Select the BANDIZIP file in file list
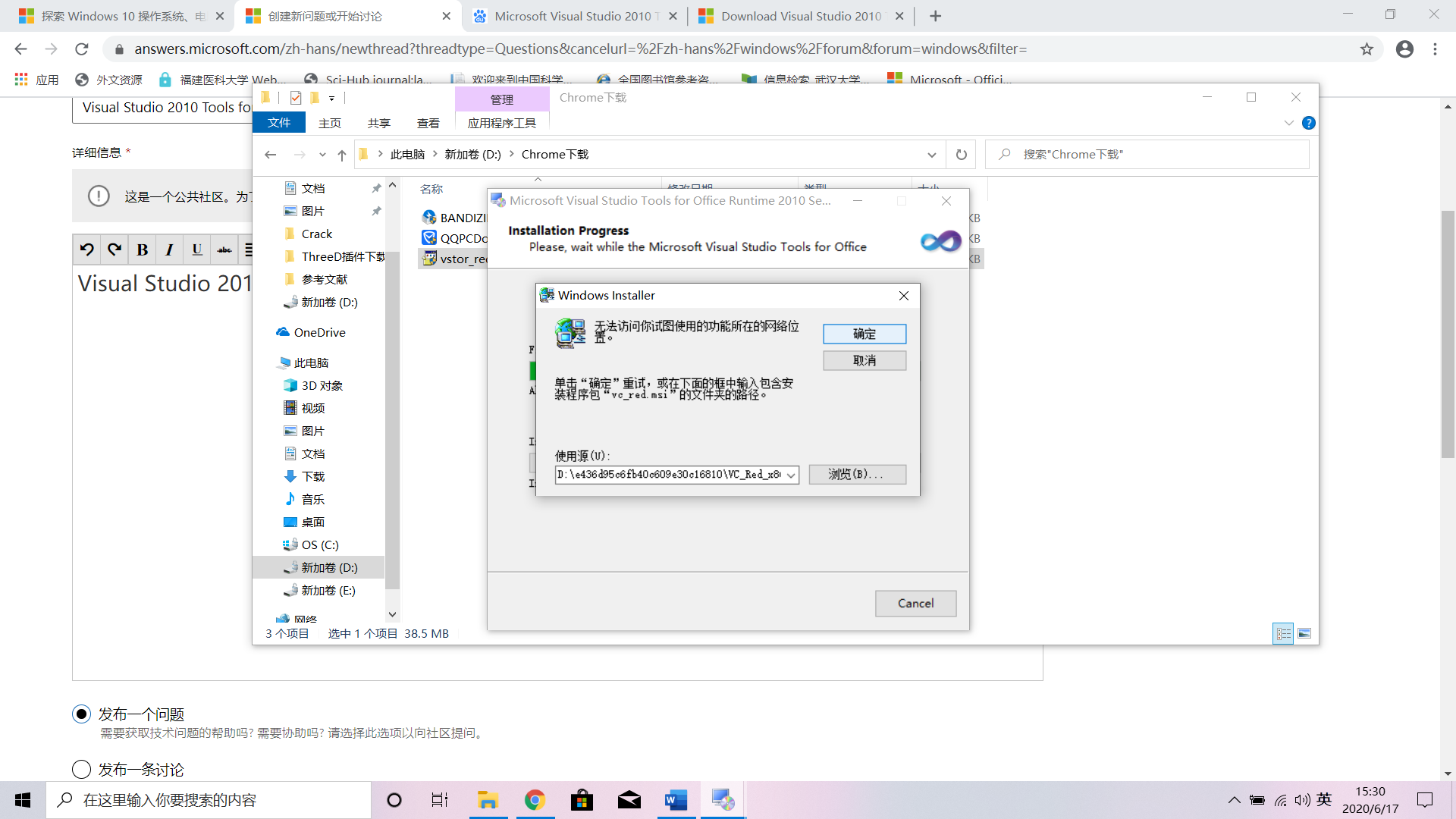1456x819 pixels. [x=453, y=218]
